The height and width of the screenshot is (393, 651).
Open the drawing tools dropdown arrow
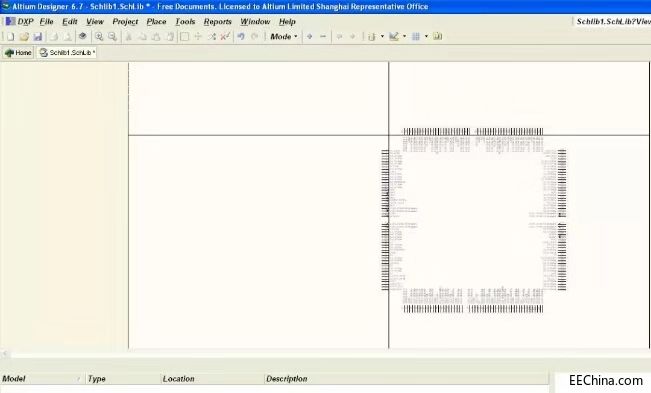(404, 37)
